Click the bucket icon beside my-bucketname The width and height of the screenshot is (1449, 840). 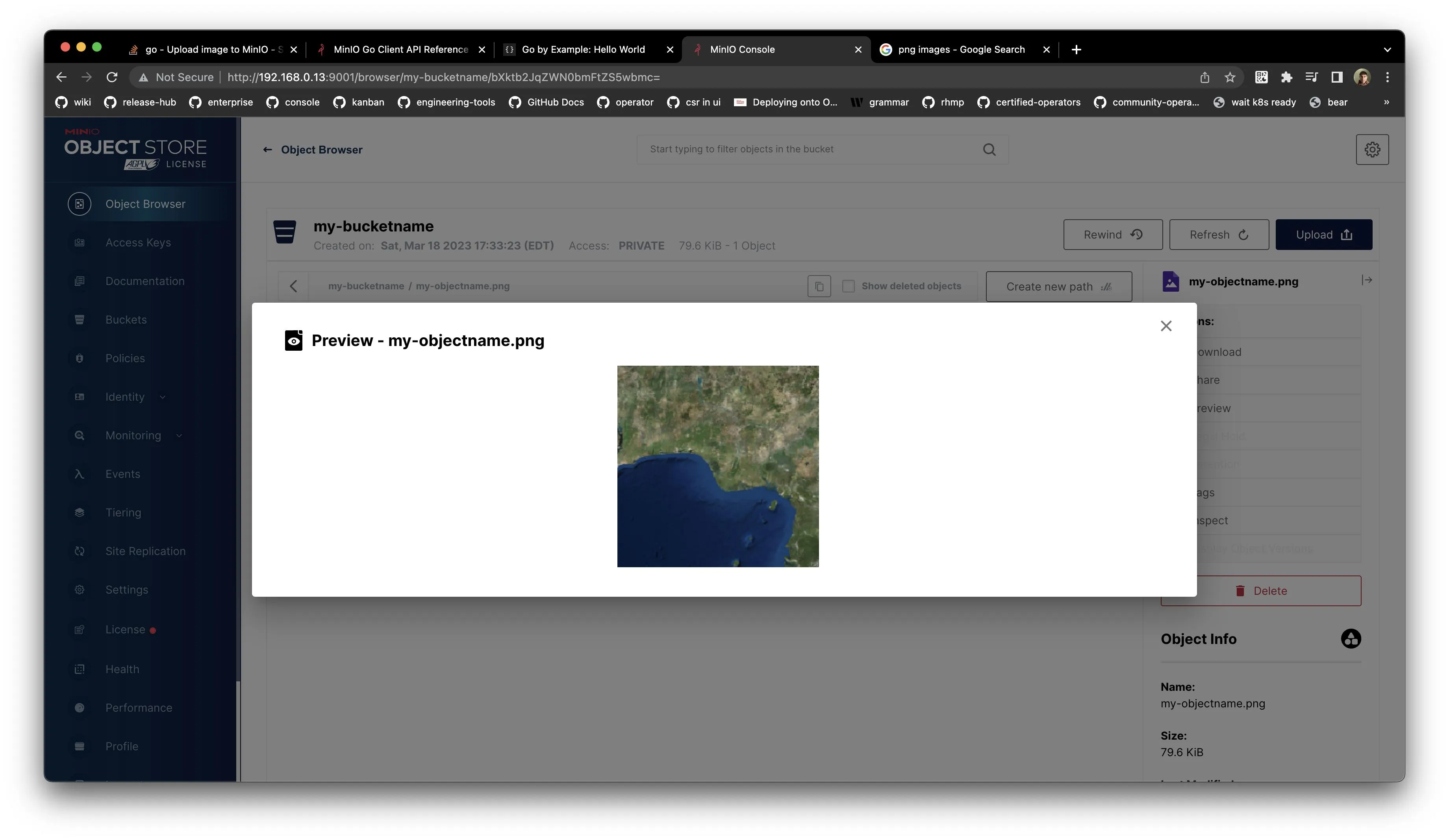point(285,232)
